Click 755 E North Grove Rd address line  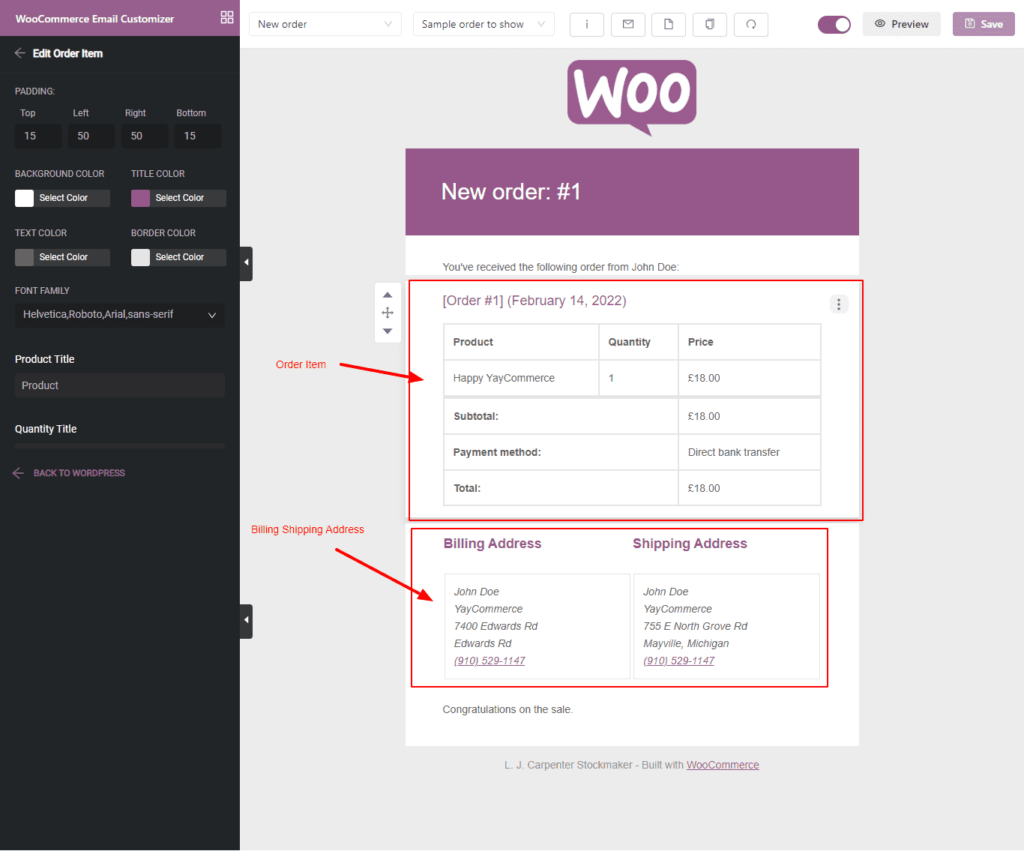pos(695,626)
